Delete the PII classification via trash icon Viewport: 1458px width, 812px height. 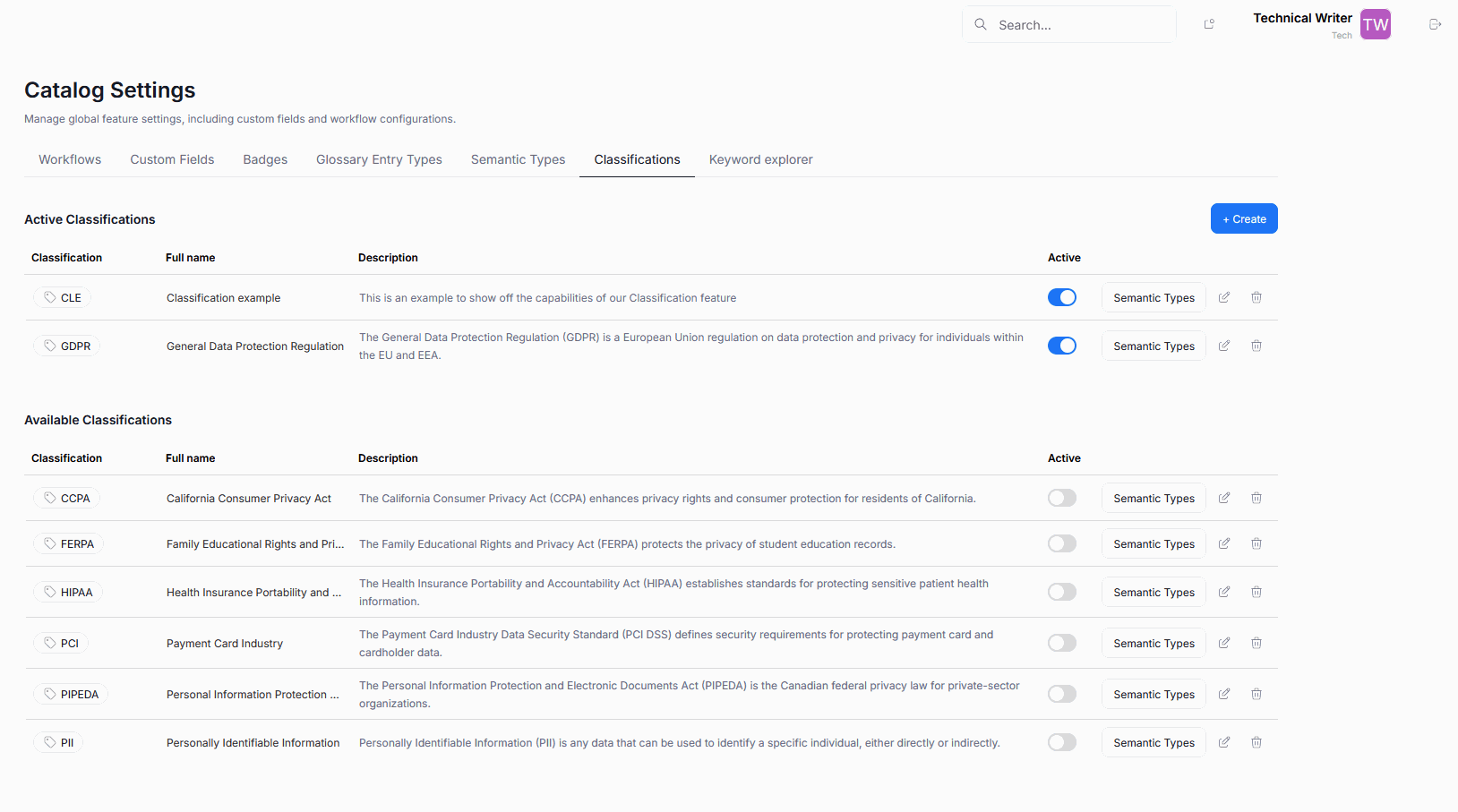[1256, 742]
